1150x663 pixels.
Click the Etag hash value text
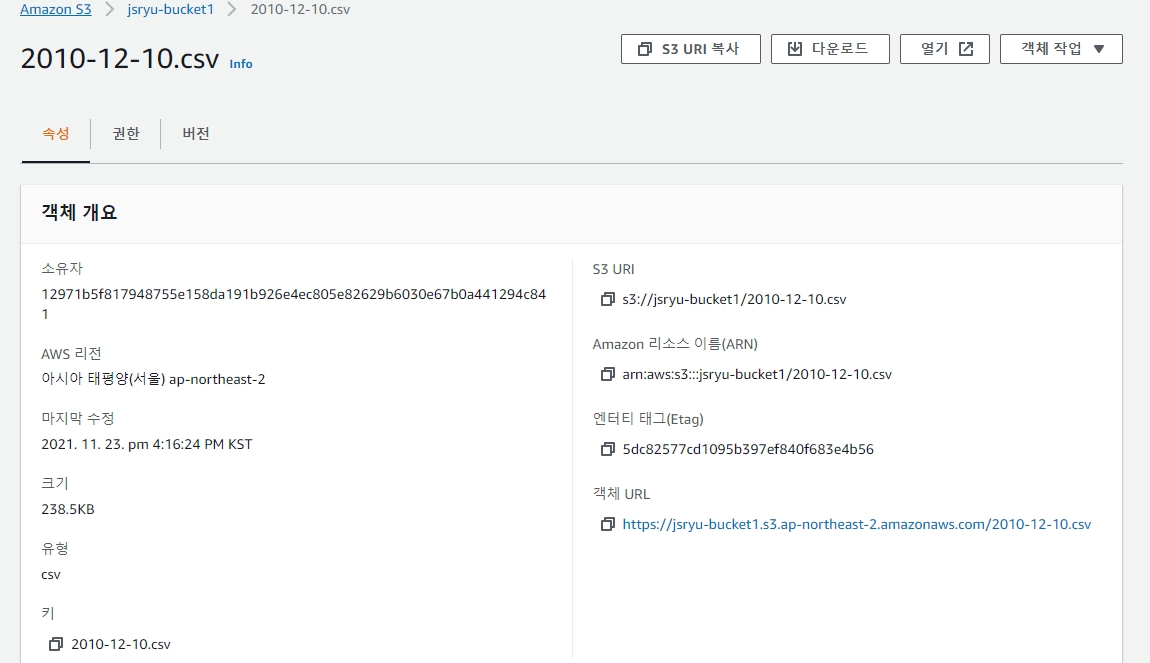pos(747,450)
